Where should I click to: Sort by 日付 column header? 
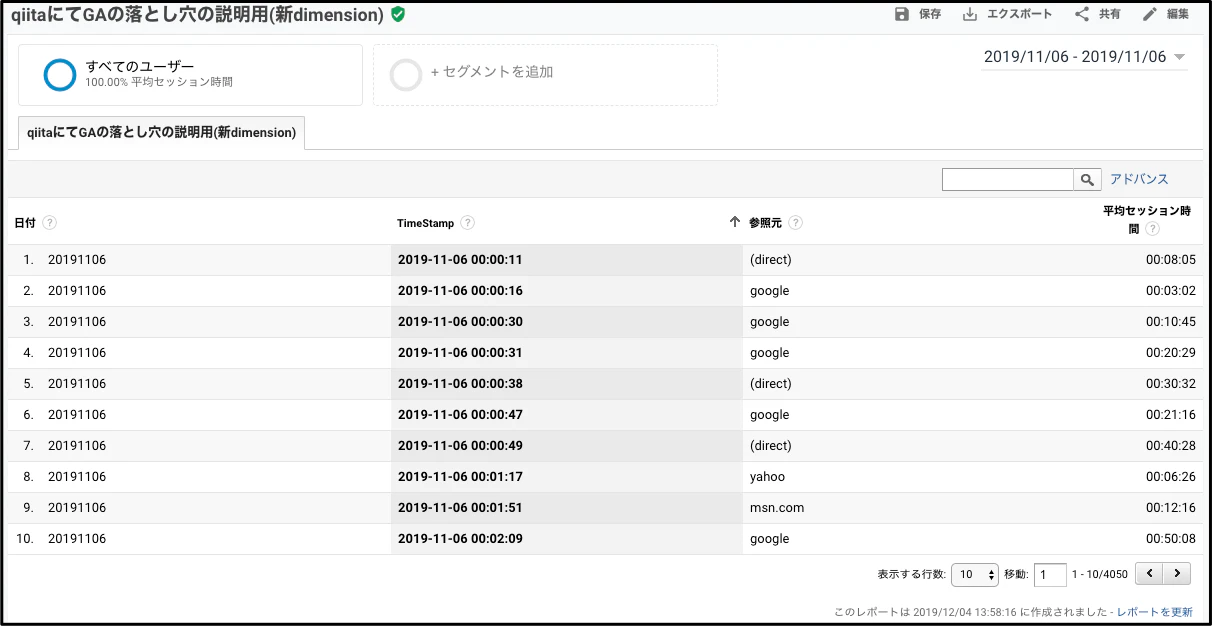pyautogui.click(x=25, y=223)
